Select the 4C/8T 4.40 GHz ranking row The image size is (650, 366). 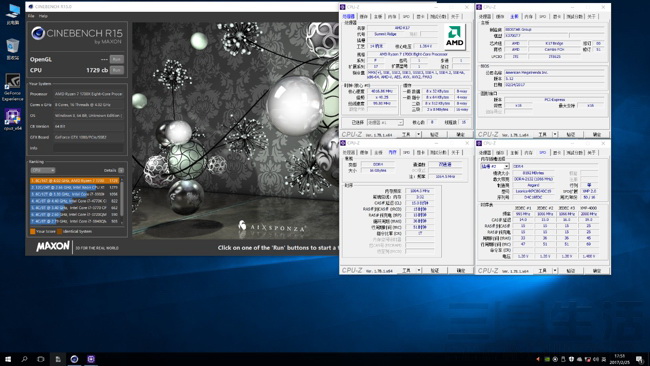(x=75, y=201)
